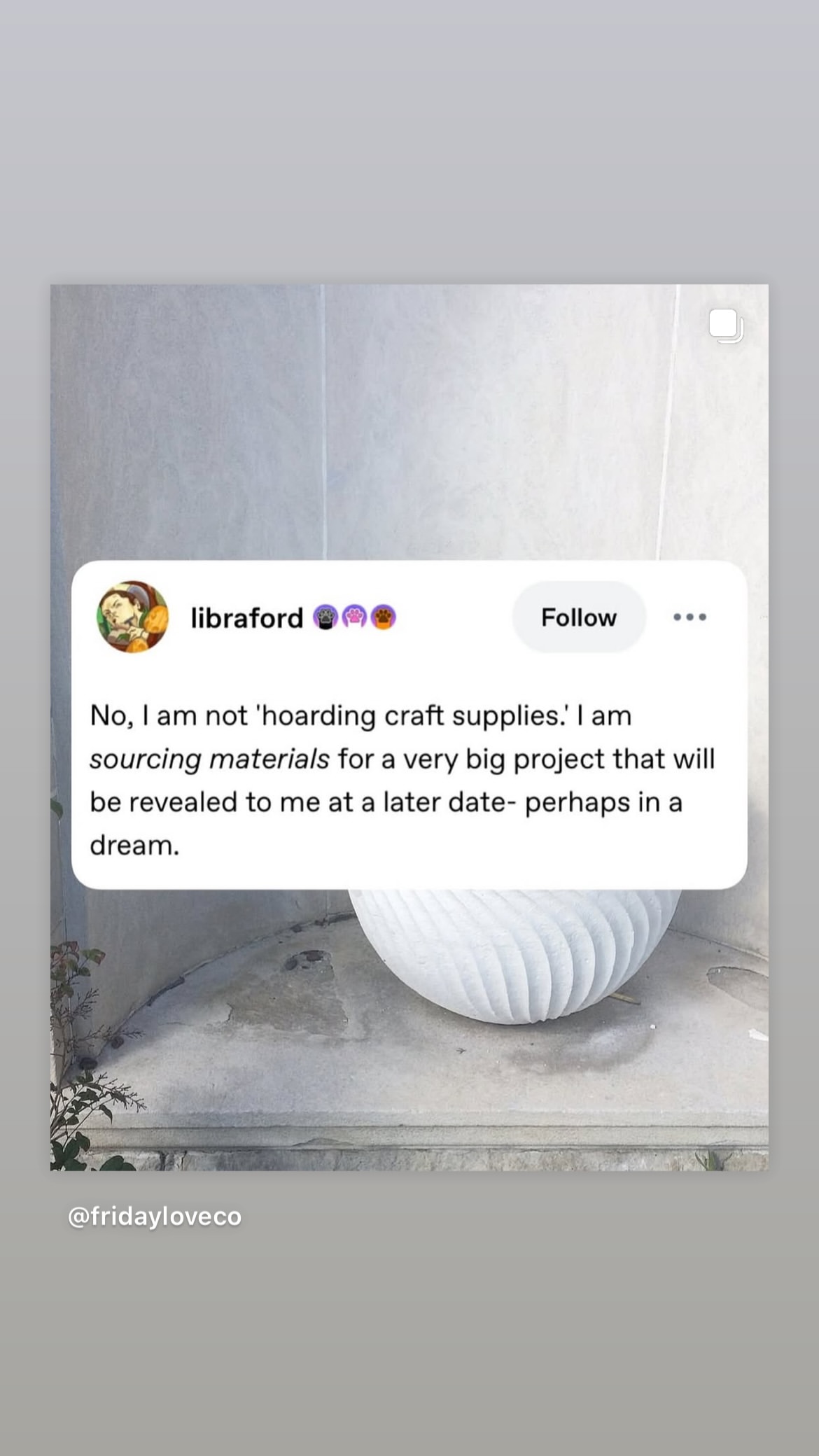This screenshot has width=819, height=1456.
Task: Tap the 'be revealed to me' text line
Action: tap(386, 802)
